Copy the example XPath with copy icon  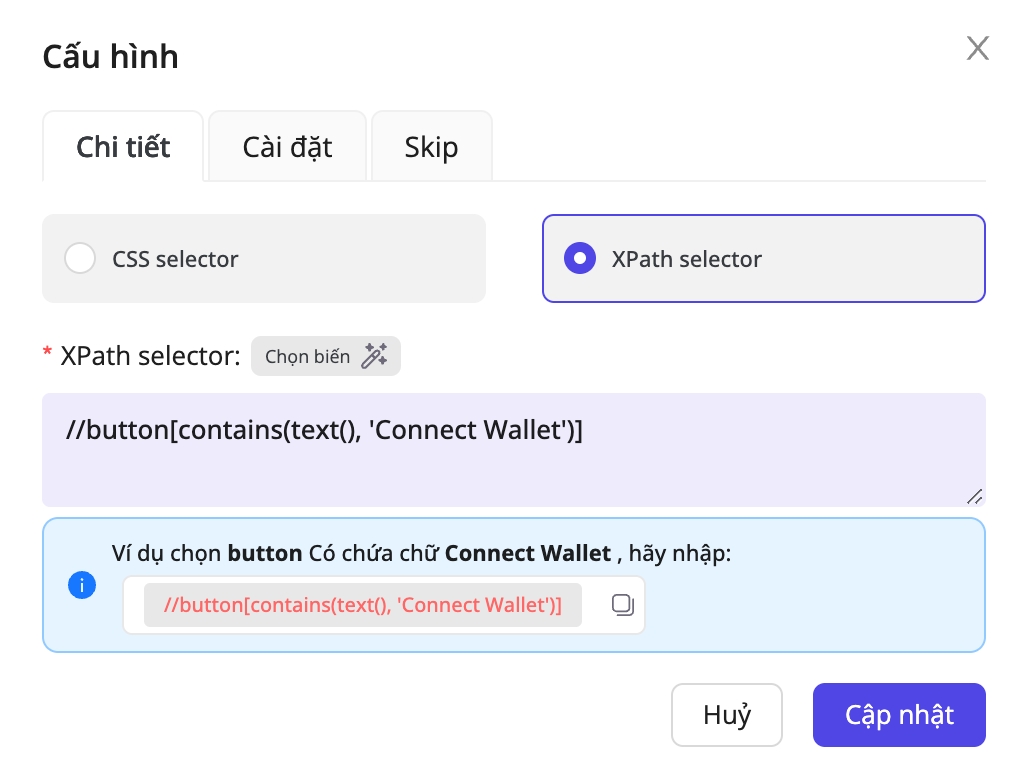click(622, 604)
